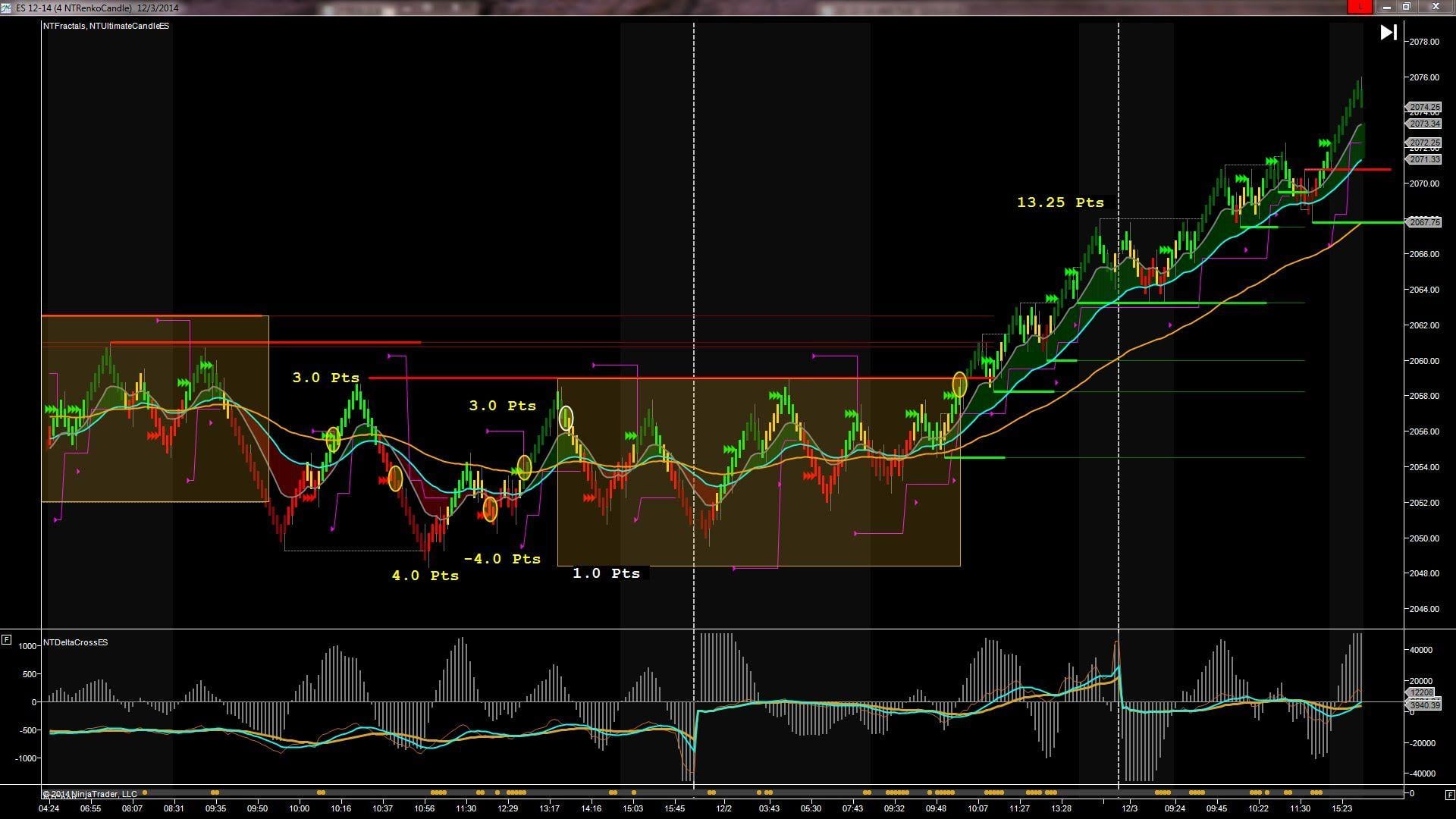The image size is (1456, 819).
Task: Click the 12/3 date label on time axis
Action: [1129, 808]
